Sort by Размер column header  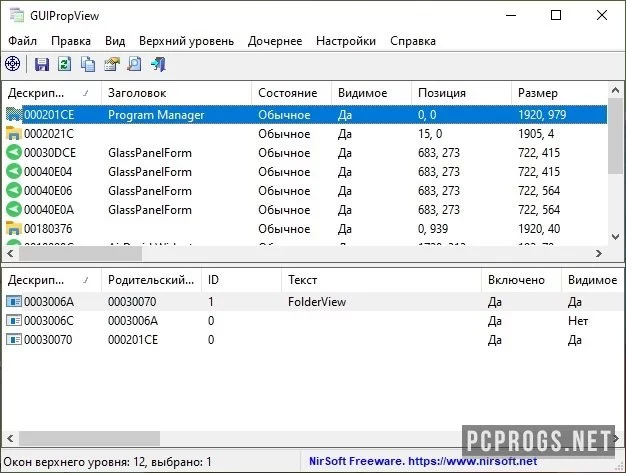click(x=559, y=93)
